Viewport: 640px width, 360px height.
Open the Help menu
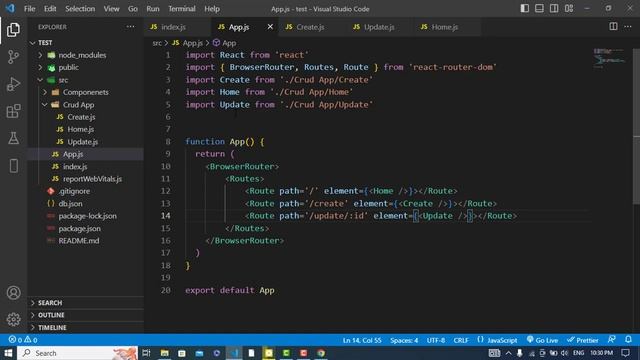click(x=212, y=9)
